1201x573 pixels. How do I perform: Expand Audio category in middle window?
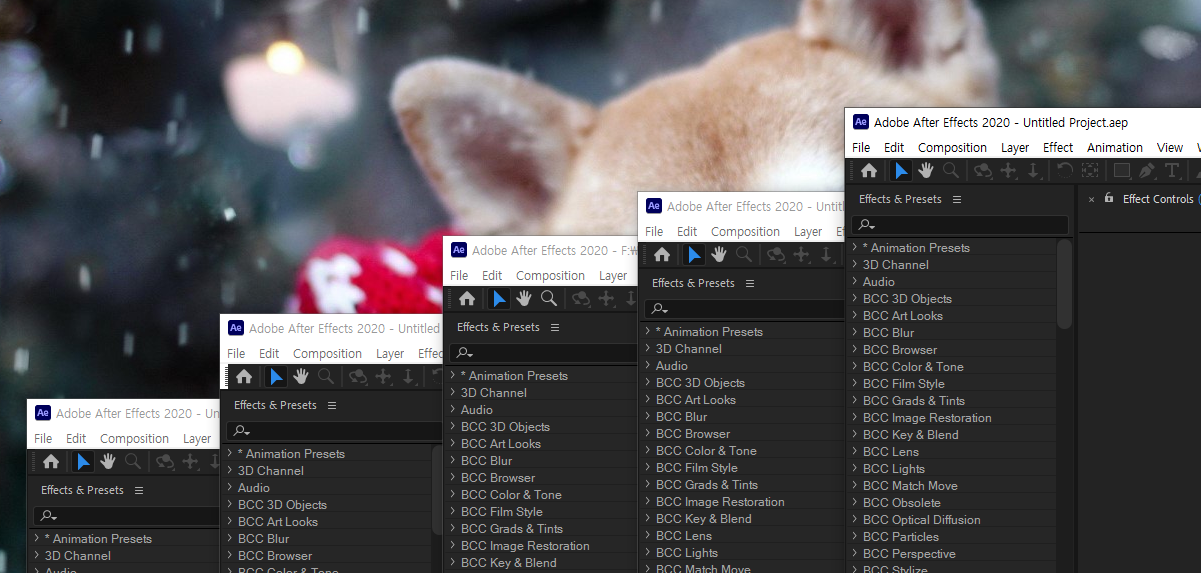tap(453, 410)
